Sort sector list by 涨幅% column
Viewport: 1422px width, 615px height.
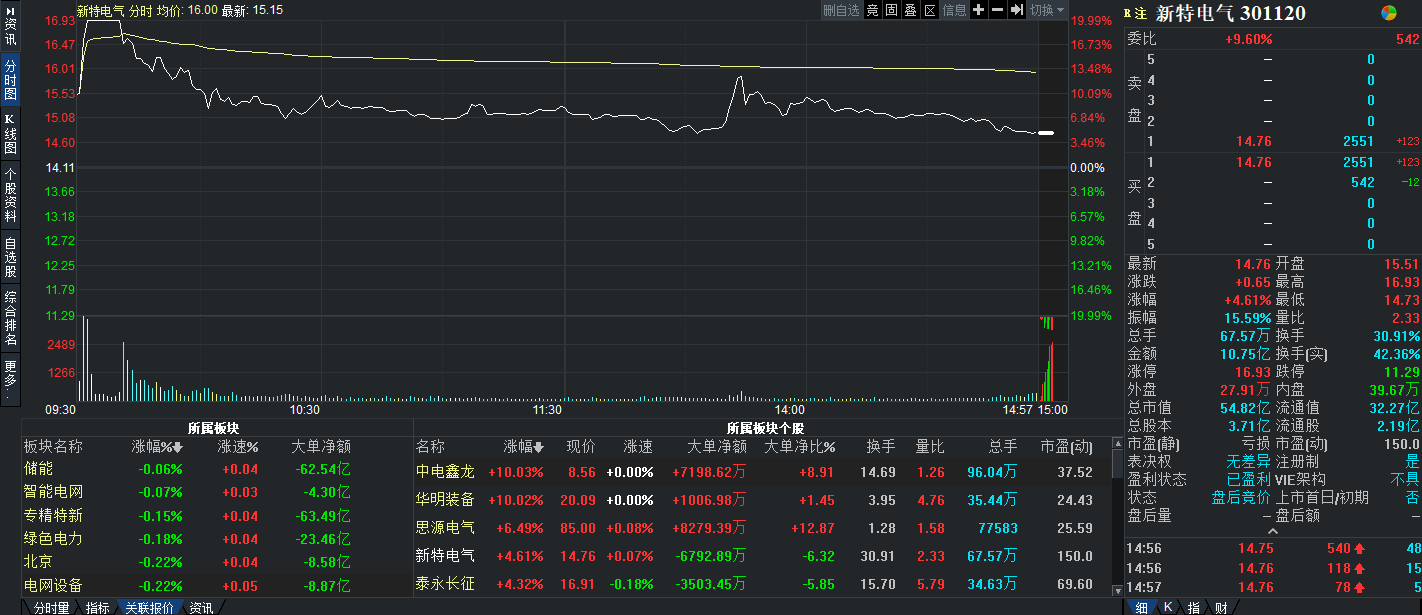click(157, 446)
